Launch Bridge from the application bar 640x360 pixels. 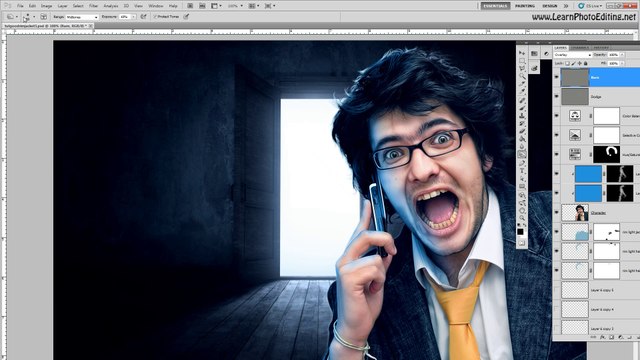[x=190, y=6]
